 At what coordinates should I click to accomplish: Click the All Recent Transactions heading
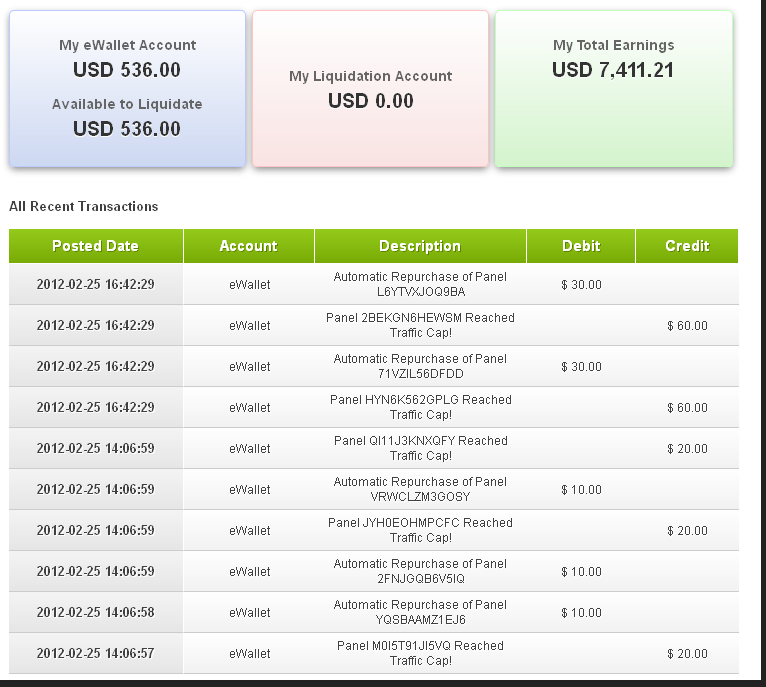click(x=84, y=206)
